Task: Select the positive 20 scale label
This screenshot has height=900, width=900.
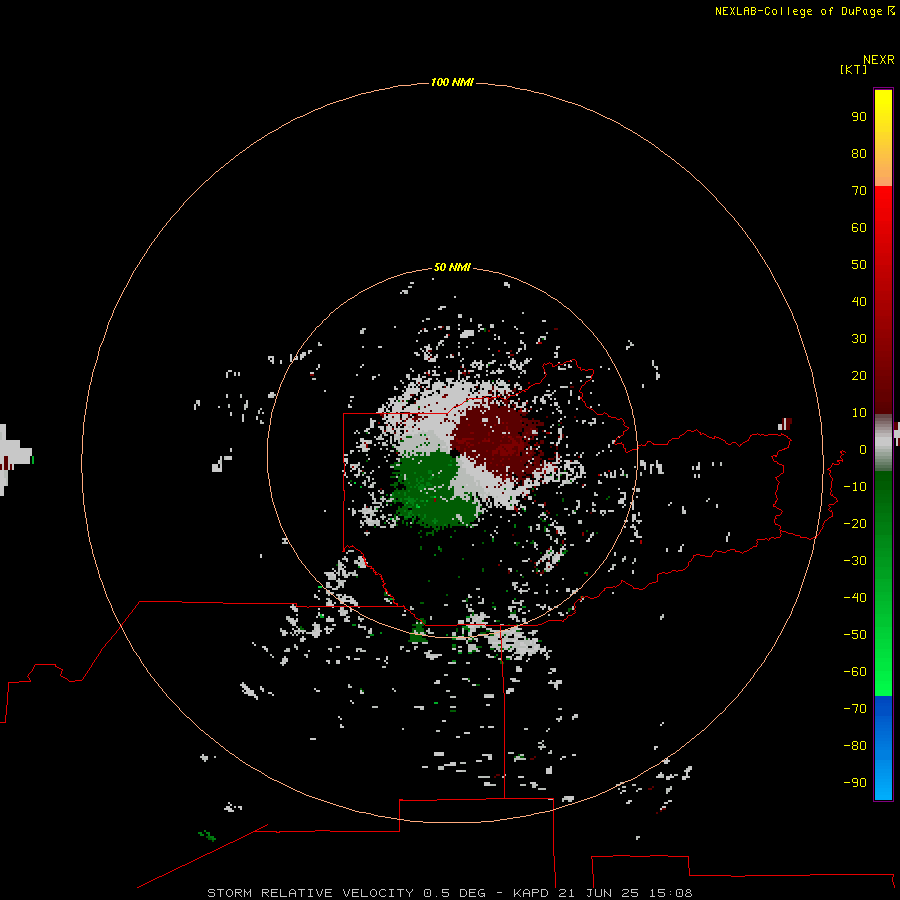Action: coord(859,376)
